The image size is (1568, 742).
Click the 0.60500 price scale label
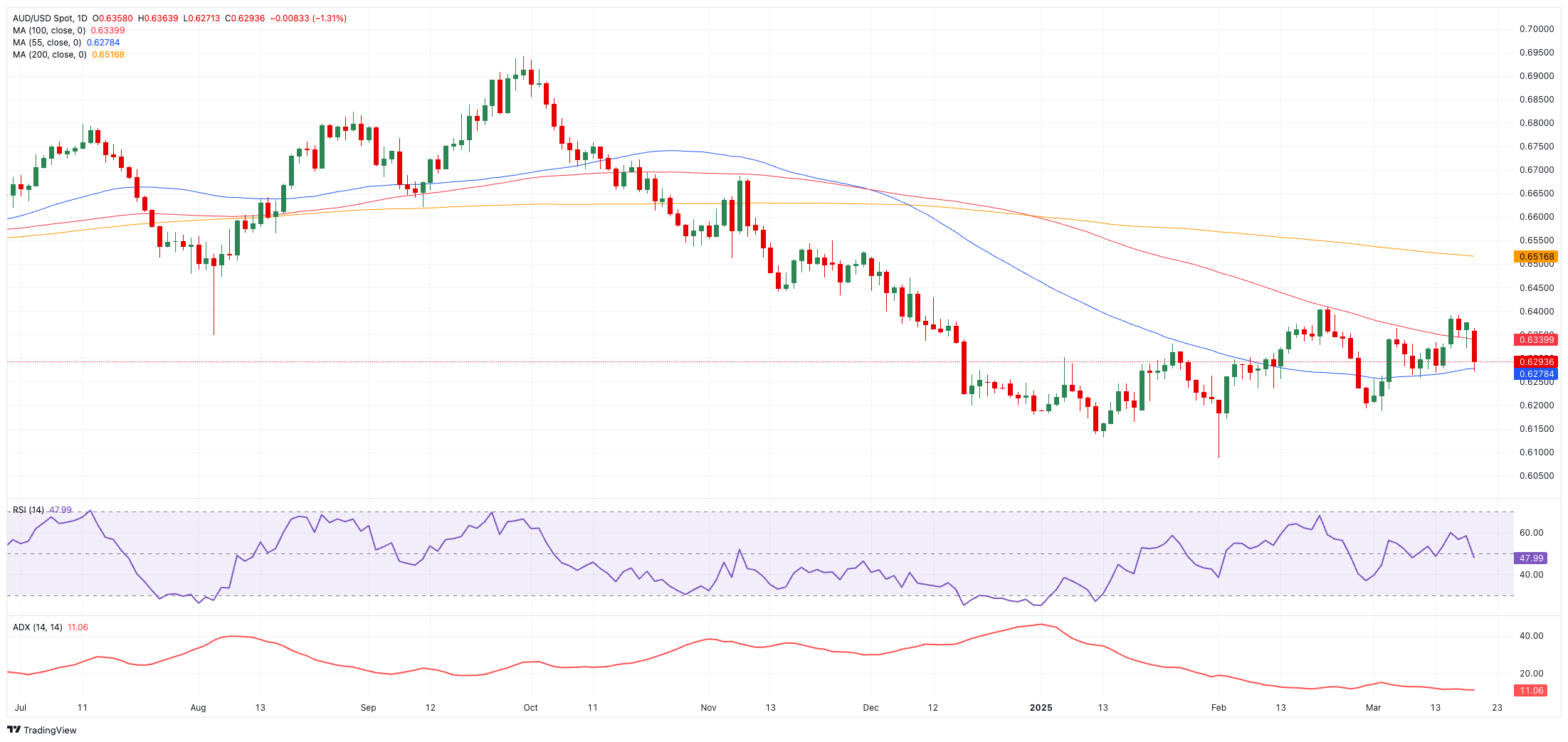[x=1536, y=476]
